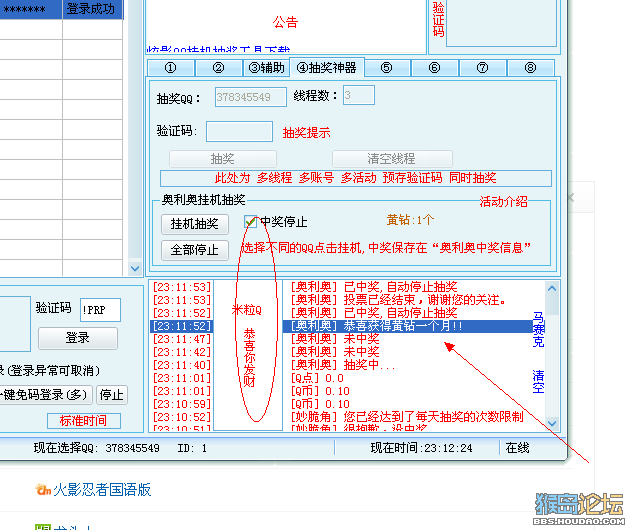
Task: Toggle the 中奖停止 checkbox
Action: (x=250, y=221)
